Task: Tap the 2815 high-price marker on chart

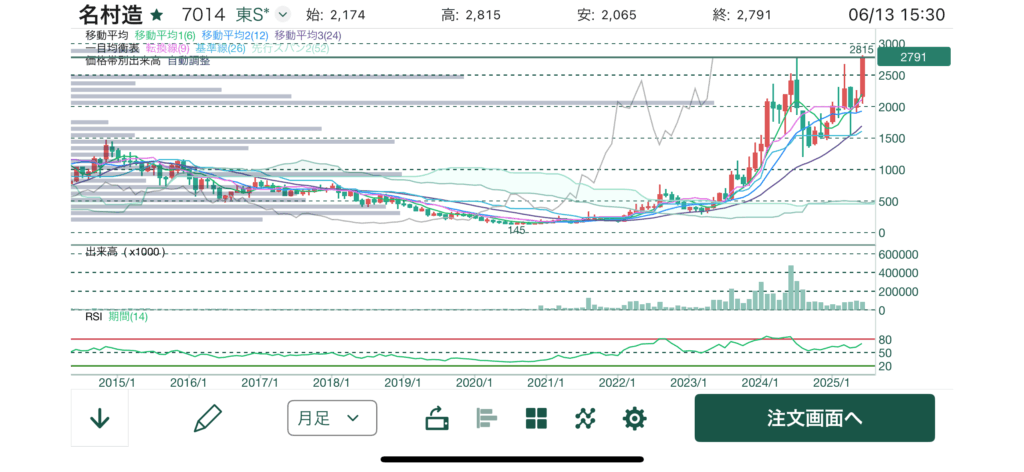Action: click(861, 50)
